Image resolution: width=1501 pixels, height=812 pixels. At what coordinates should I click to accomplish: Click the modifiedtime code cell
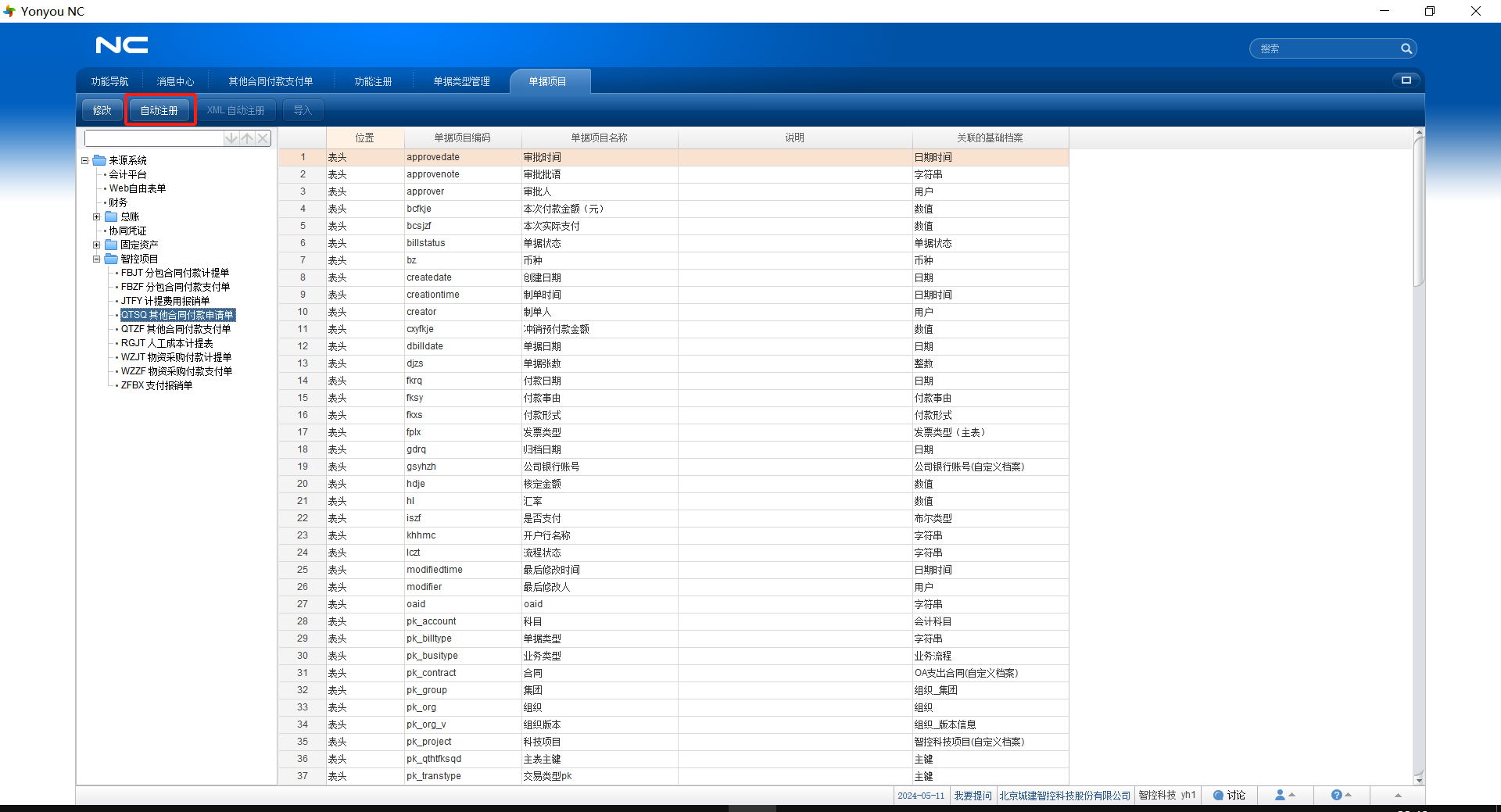pos(463,570)
